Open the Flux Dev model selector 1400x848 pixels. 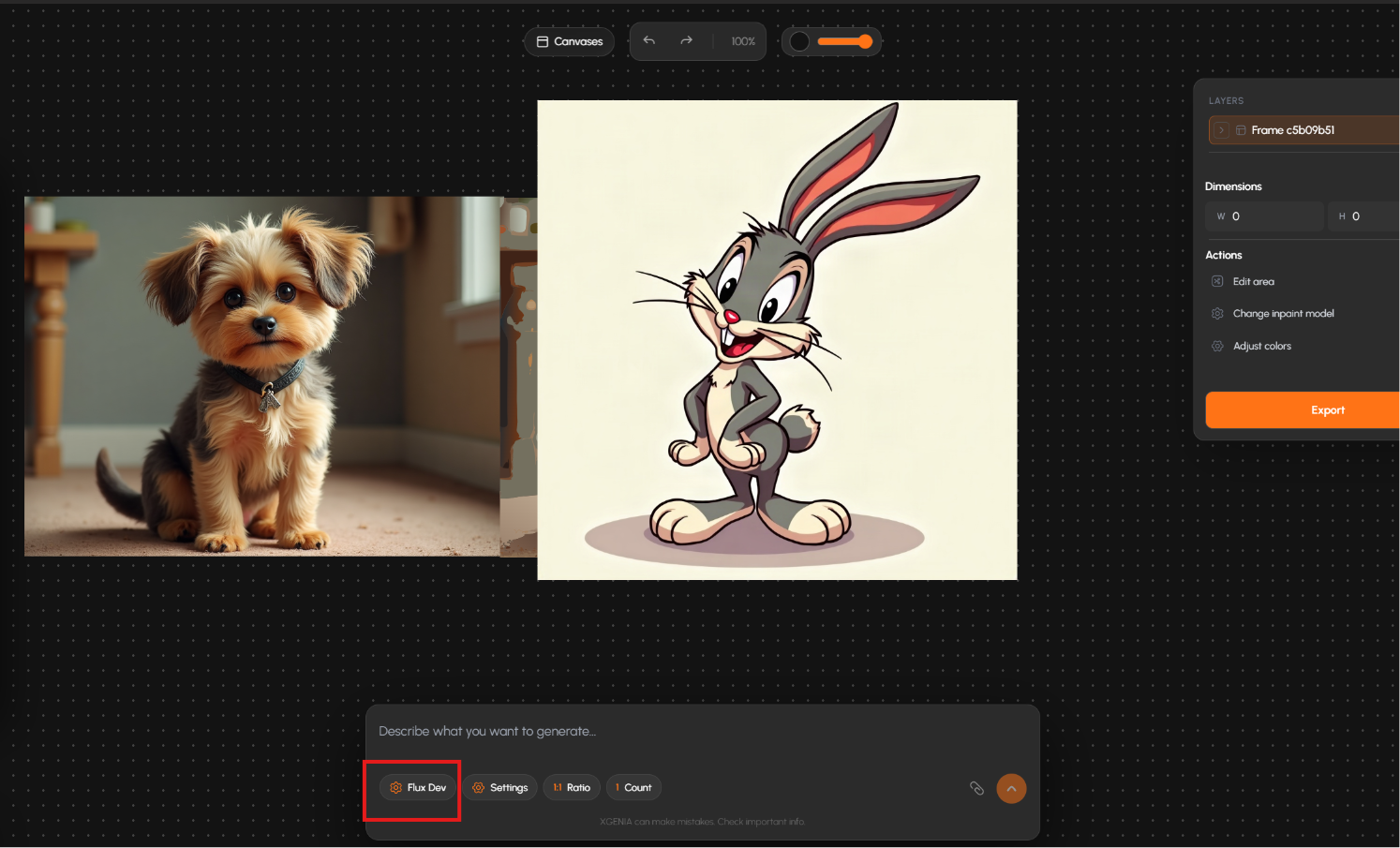(418, 788)
